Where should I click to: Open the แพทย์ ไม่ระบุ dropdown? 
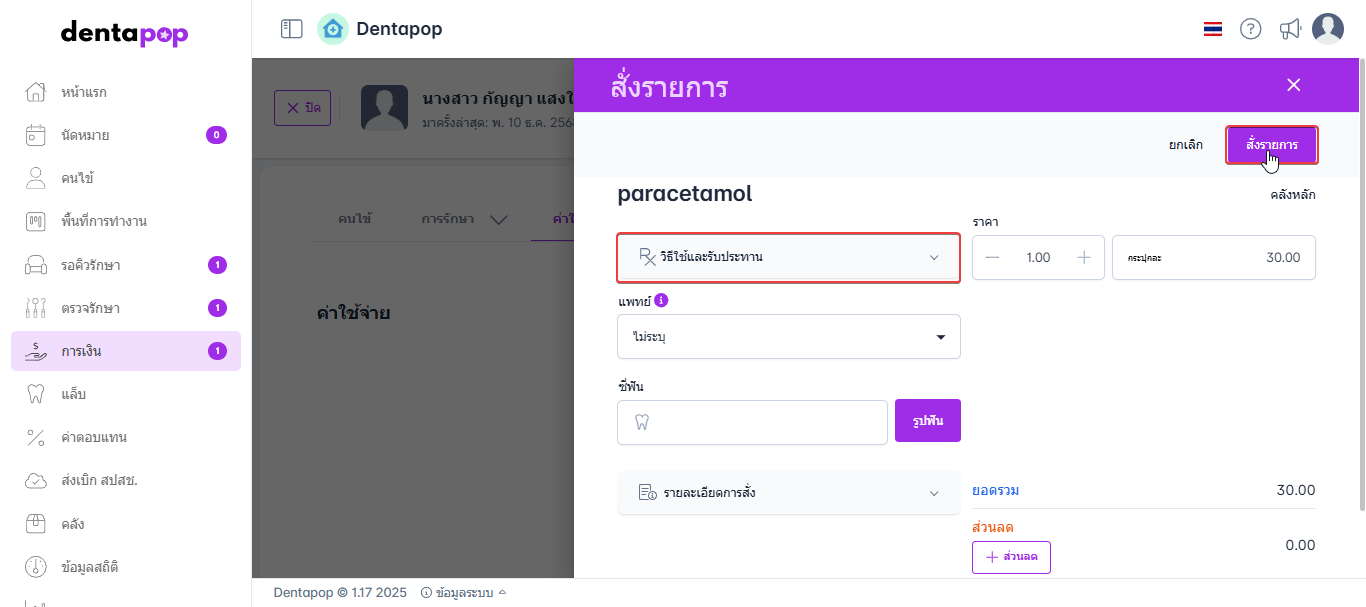[x=789, y=337]
